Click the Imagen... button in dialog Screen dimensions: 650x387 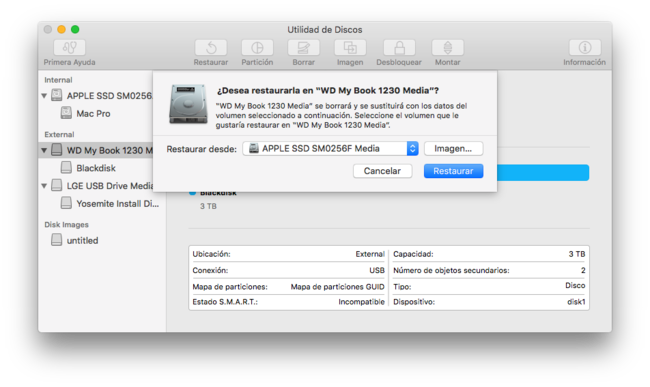tap(453, 148)
